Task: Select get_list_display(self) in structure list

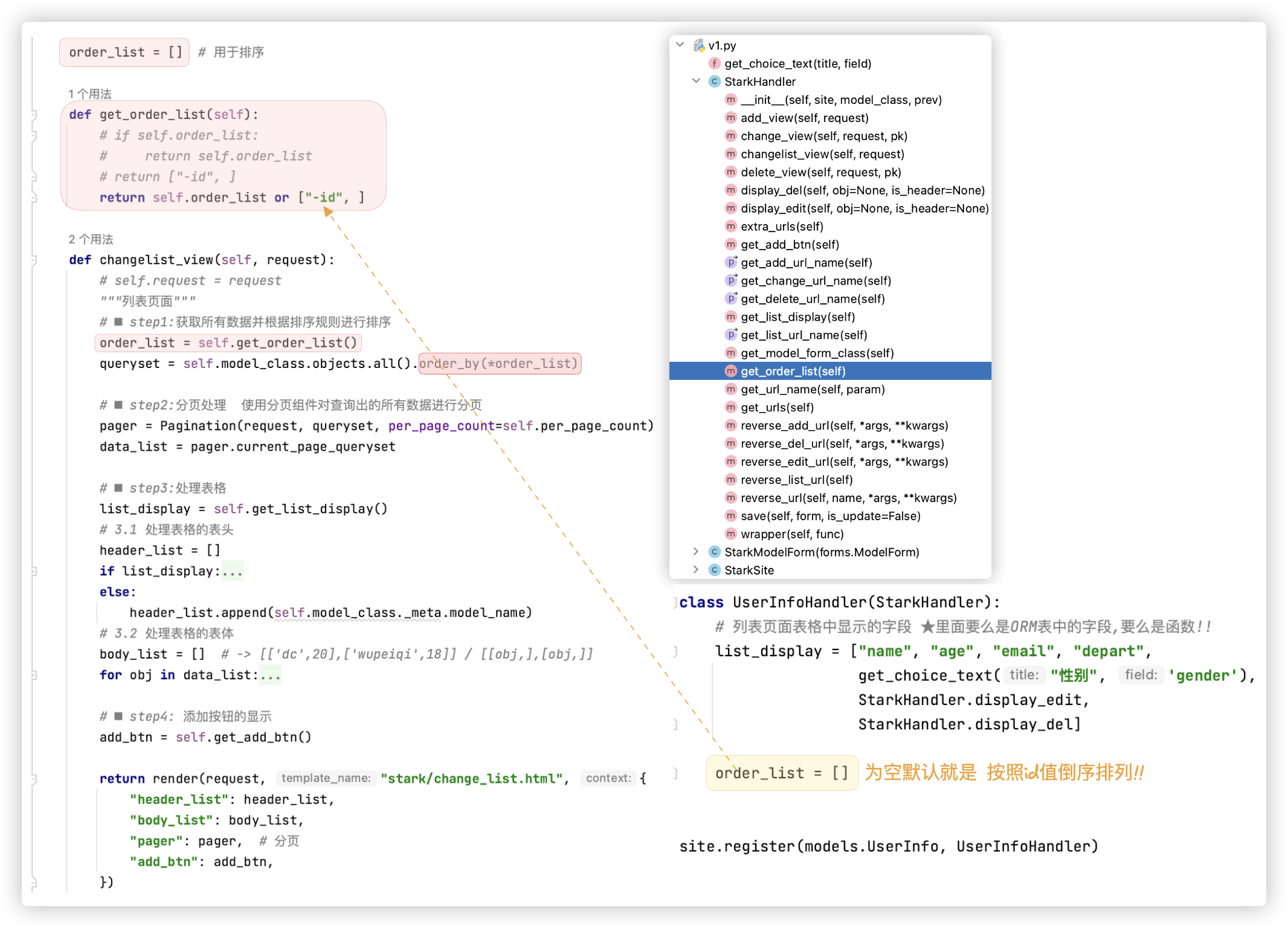Action: tap(797, 317)
